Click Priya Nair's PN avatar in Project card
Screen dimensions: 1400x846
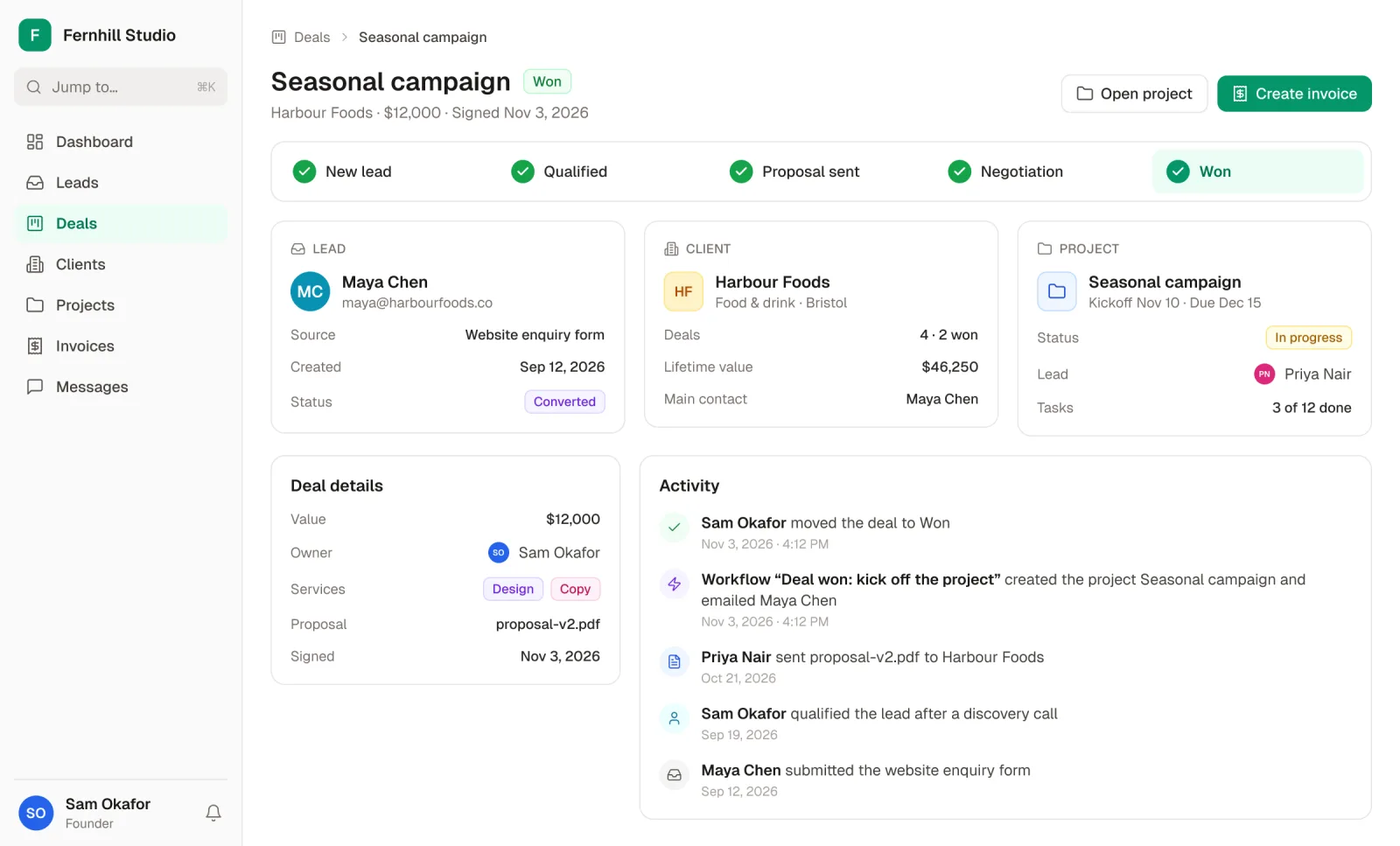click(1264, 374)
